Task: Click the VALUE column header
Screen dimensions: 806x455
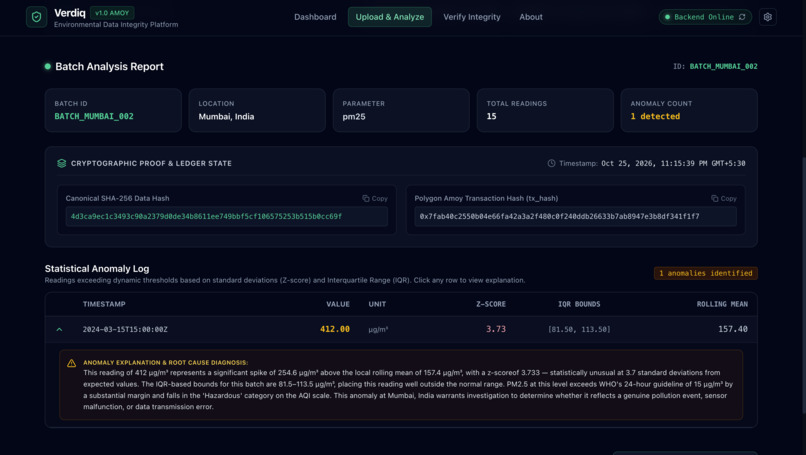Action: (x=338, y=304)
